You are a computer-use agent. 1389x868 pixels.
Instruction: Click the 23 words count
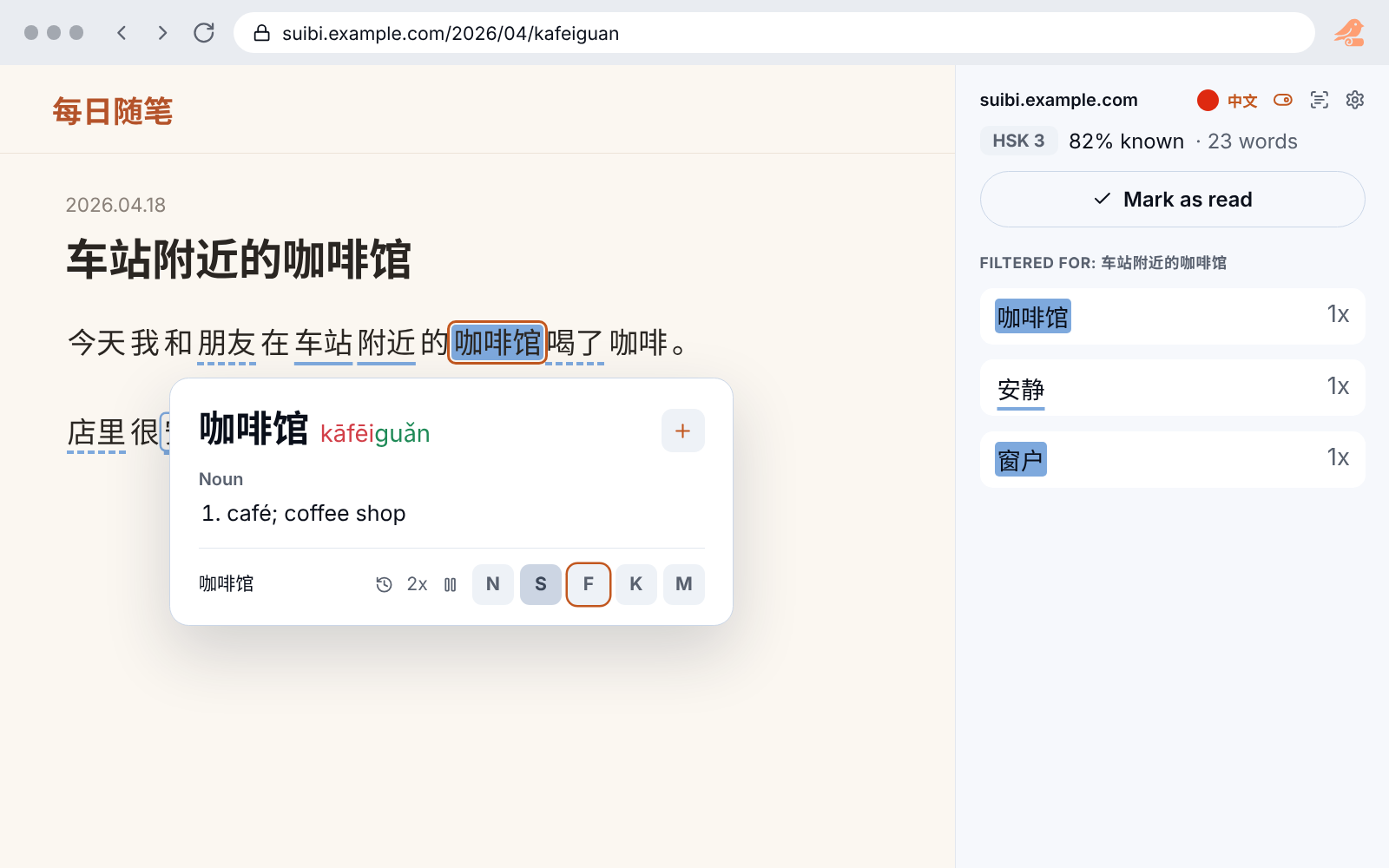pos(1252,141)
